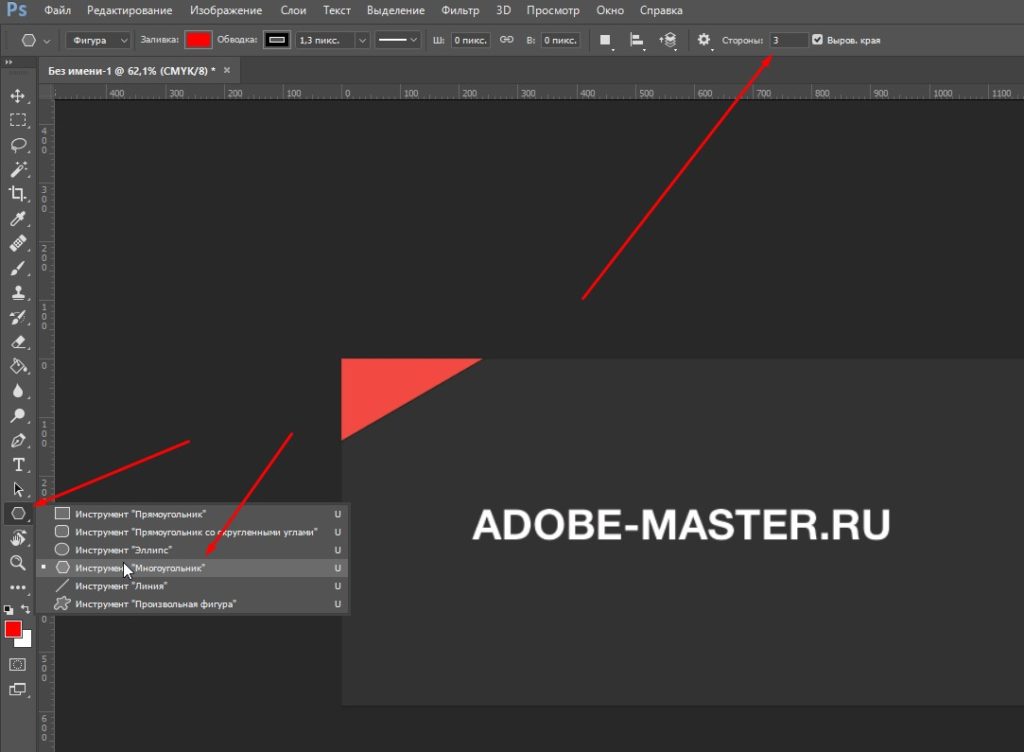This screenshot has width=1024, height=752.
Task: Open path alignment options
Action: [636, 40]
